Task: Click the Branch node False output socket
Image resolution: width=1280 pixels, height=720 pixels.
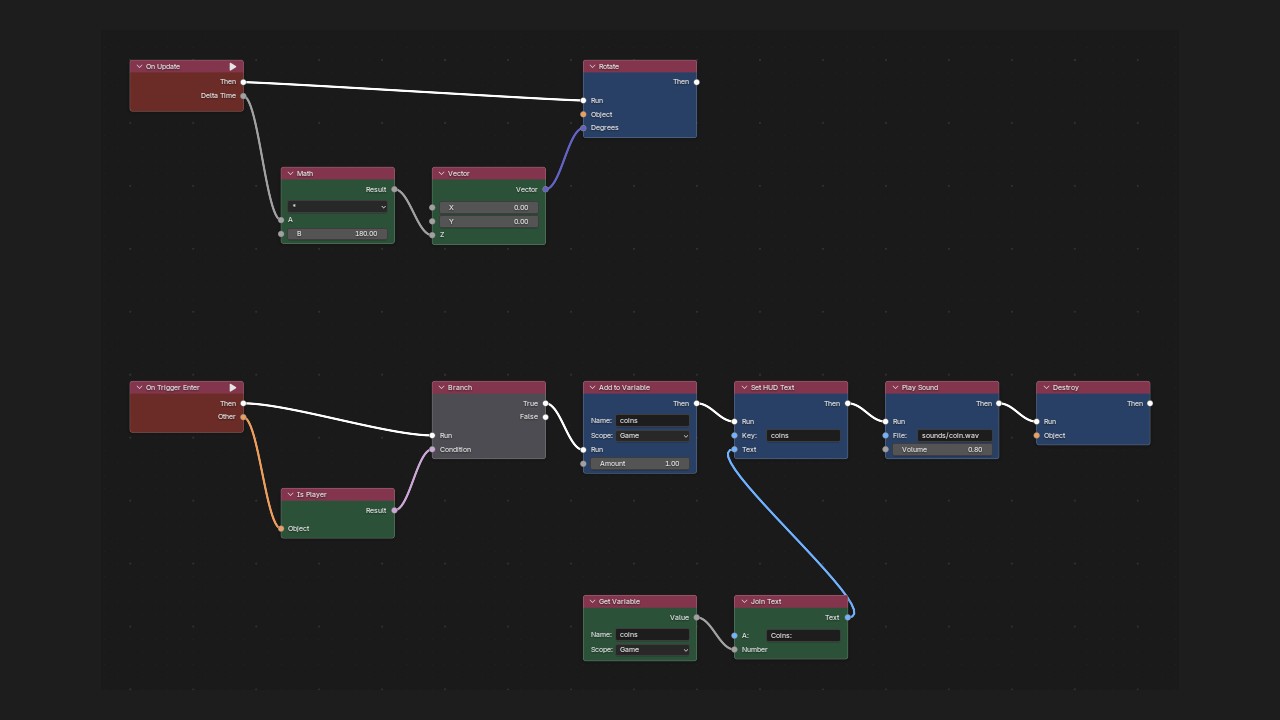Action: pyautogui.click(x=545, y=417)
